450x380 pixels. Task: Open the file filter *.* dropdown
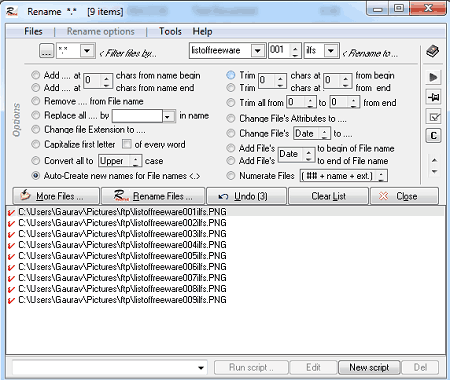coord(87,51)
